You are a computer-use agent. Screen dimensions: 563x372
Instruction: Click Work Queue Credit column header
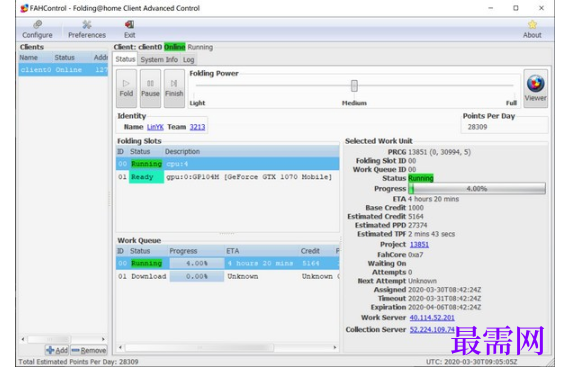click(x=317, y=251)
